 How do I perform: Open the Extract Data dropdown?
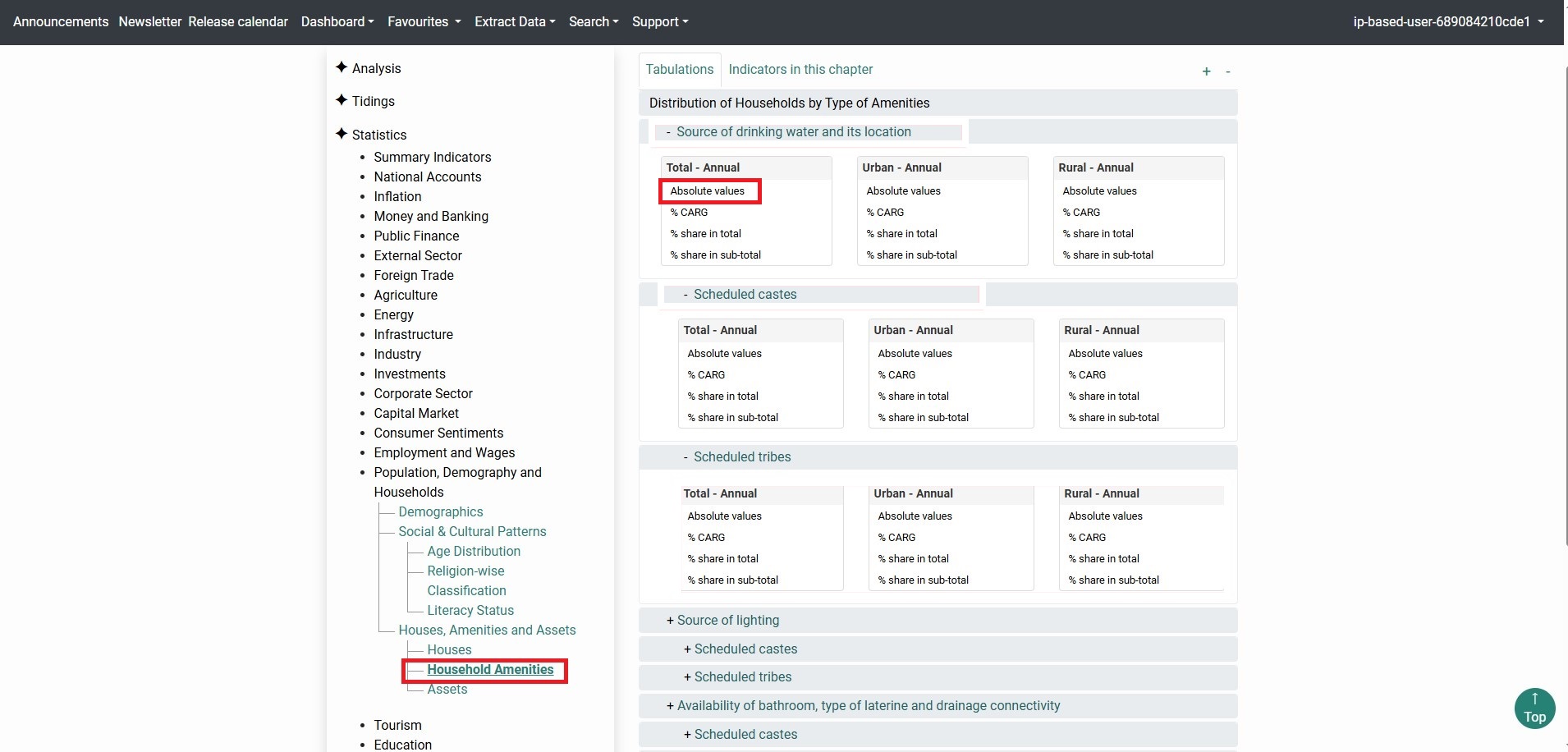(515, 21)
